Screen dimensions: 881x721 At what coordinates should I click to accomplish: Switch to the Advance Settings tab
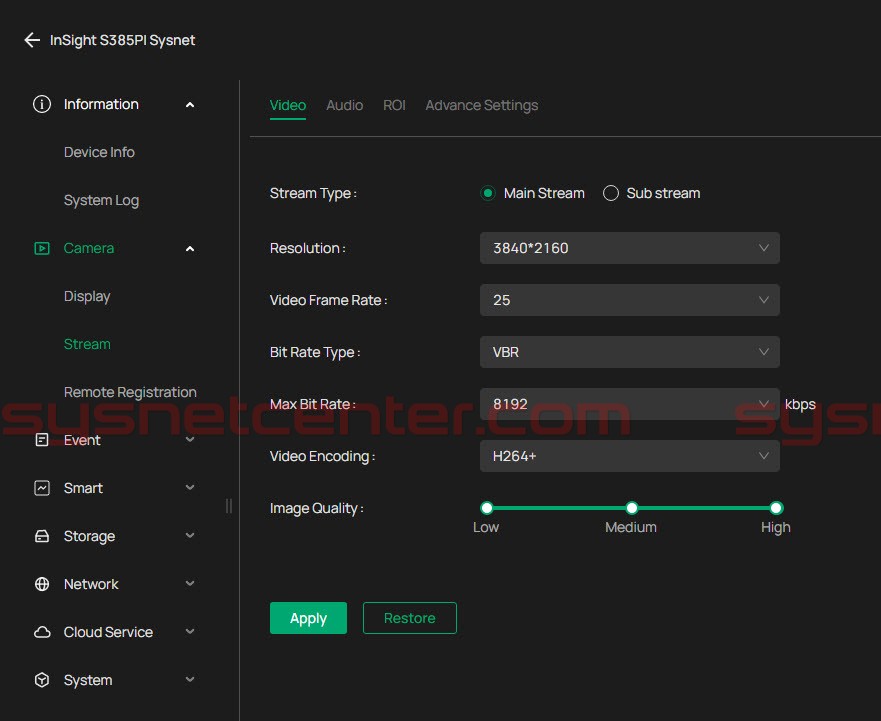pos(481,105)
